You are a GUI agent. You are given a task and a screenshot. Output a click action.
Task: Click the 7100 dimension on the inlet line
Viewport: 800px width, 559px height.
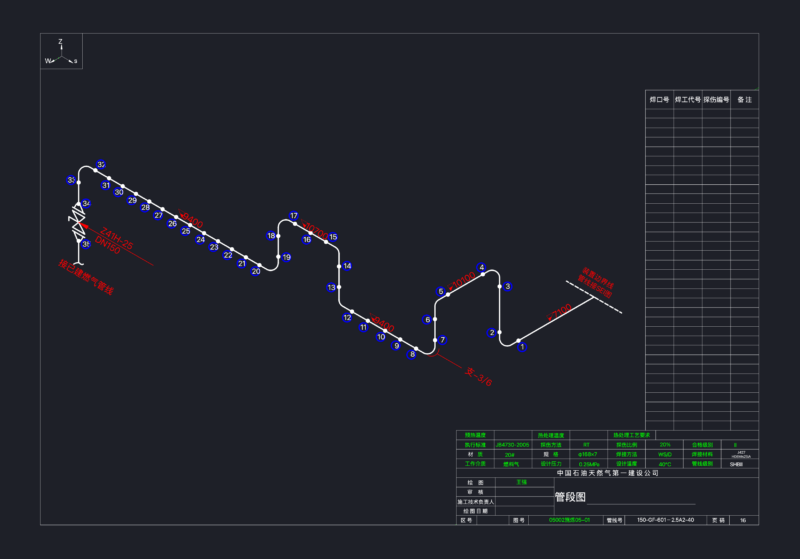pos(560,312)
